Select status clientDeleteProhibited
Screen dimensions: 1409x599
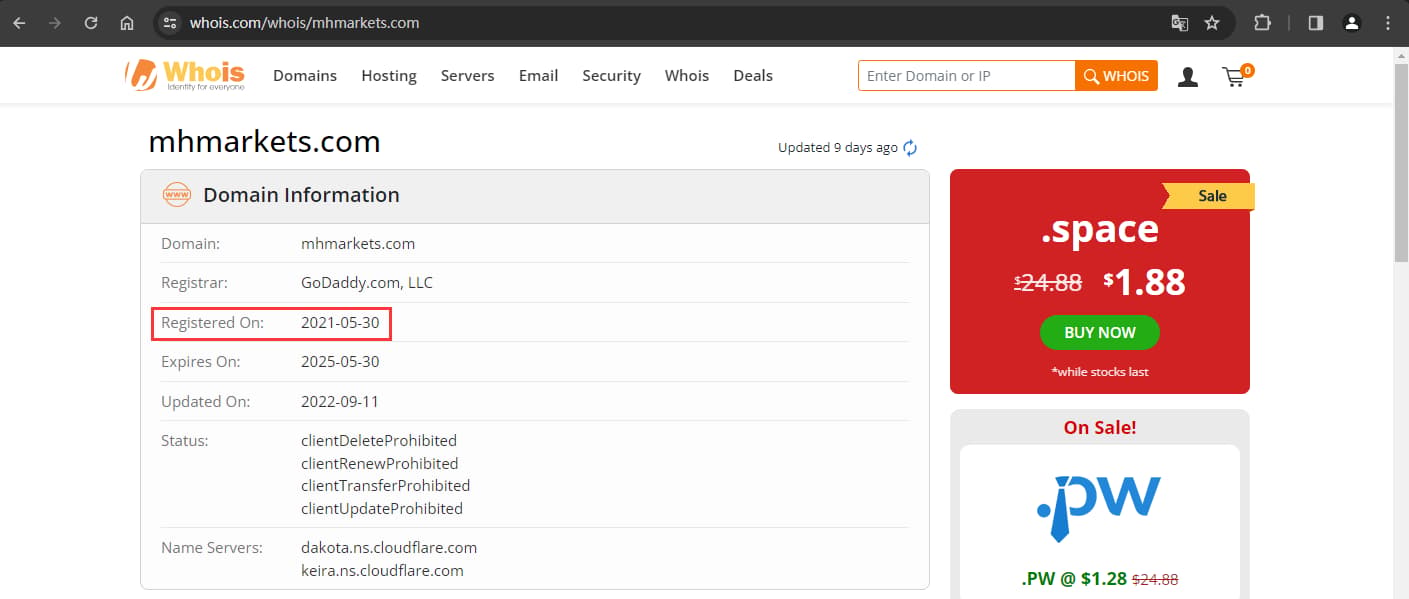point(379,441)
